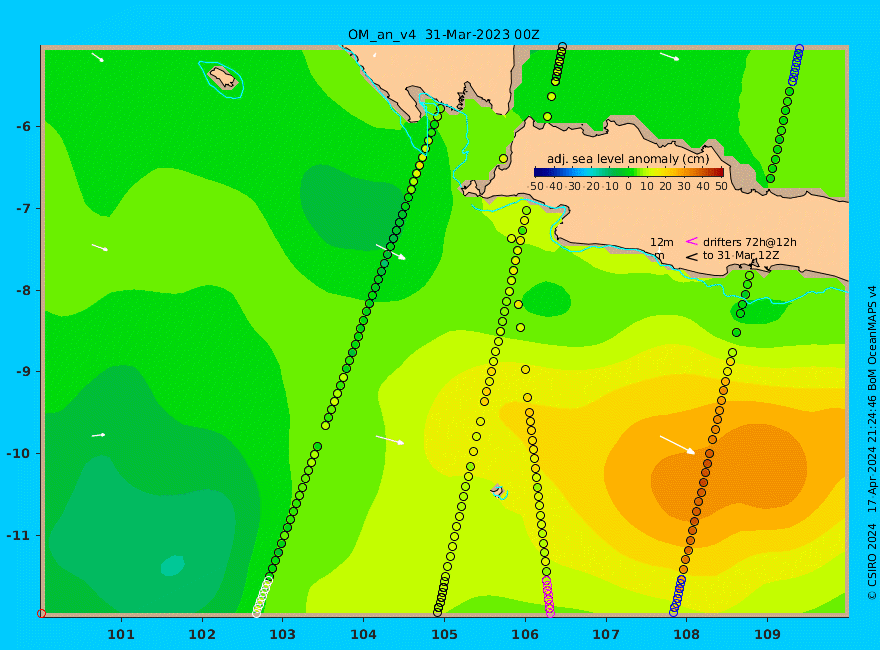Click the small island outlined in cyan near 102E
Screen dimensions: 880x650
[x=222, y=77]
